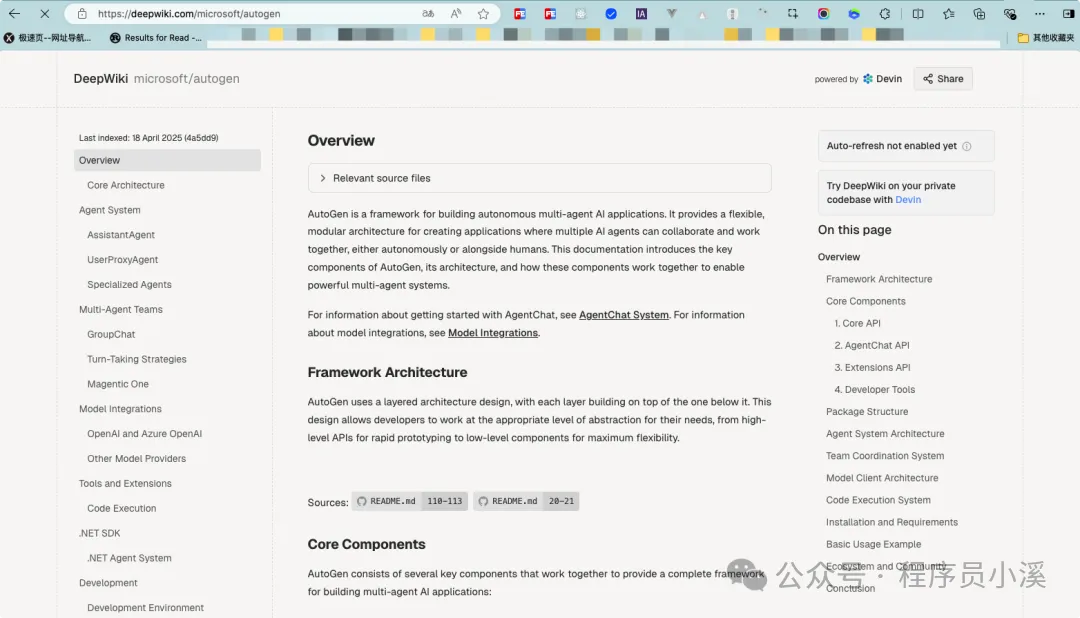Open Agent System in the sidebar
Image resolution: width=1080 pixels, height=618 pixels.
pos(110,210)
